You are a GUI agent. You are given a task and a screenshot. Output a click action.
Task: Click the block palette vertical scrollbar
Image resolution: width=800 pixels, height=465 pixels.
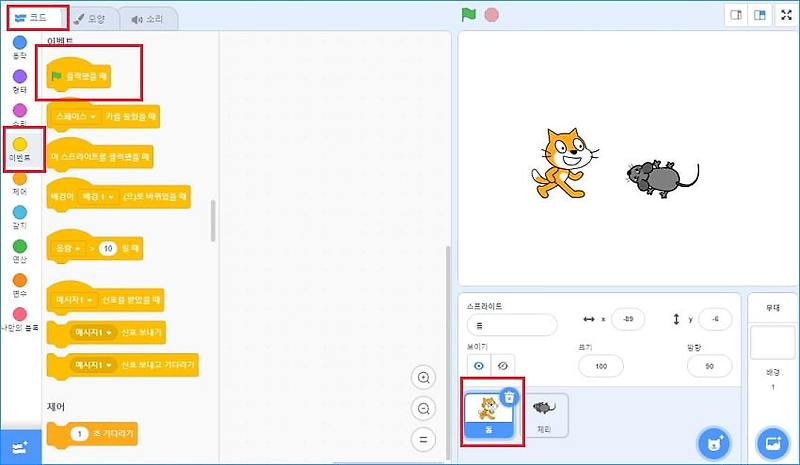click(x=213, y=221)
